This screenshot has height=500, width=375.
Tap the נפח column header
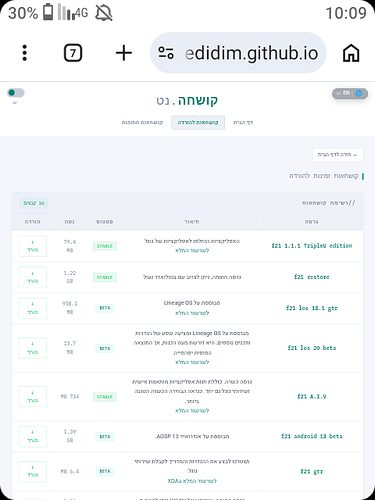(x=69, y=222)
